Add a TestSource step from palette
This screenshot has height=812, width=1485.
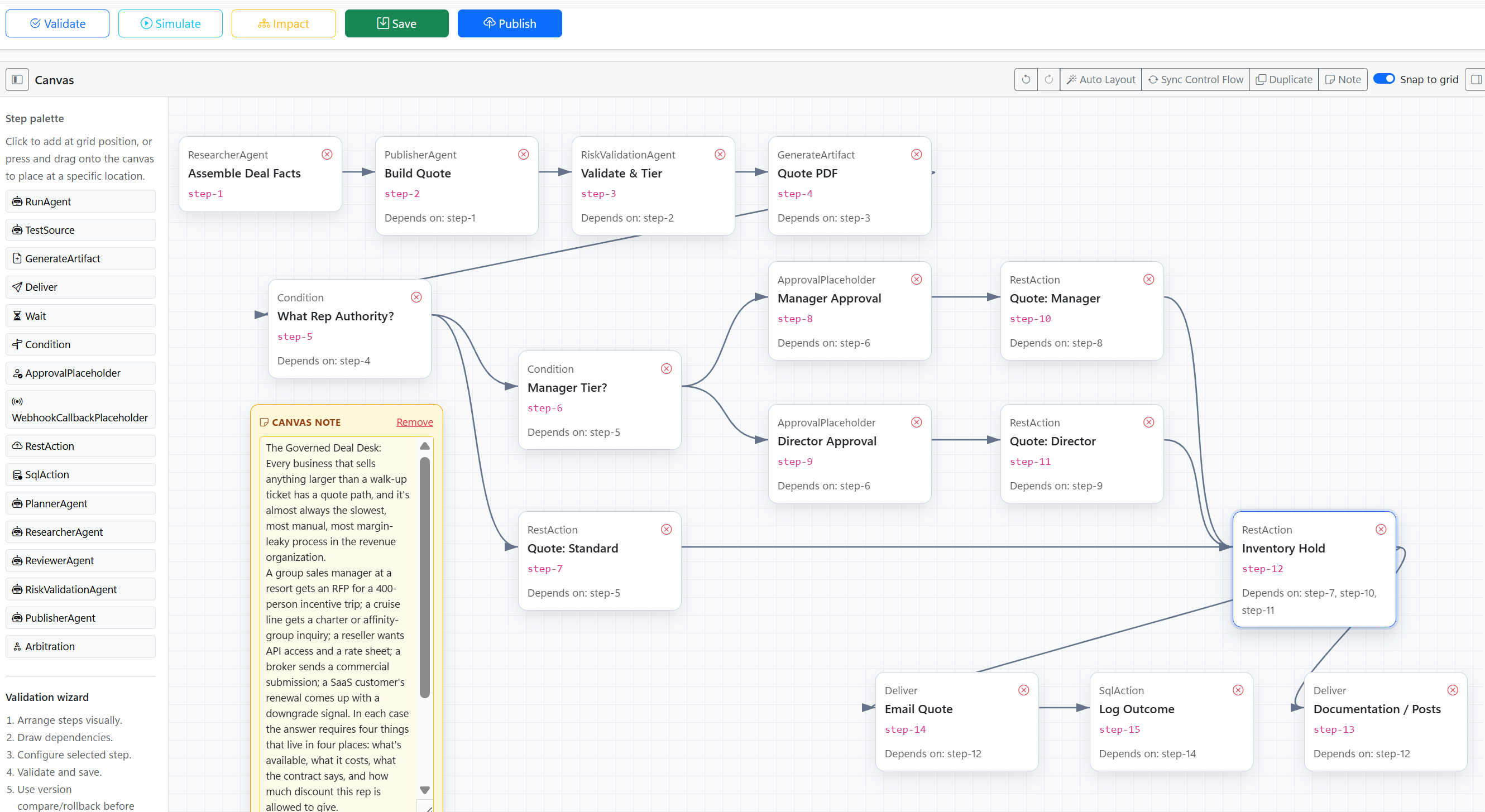pyautogui.click(x=81, y=230)
